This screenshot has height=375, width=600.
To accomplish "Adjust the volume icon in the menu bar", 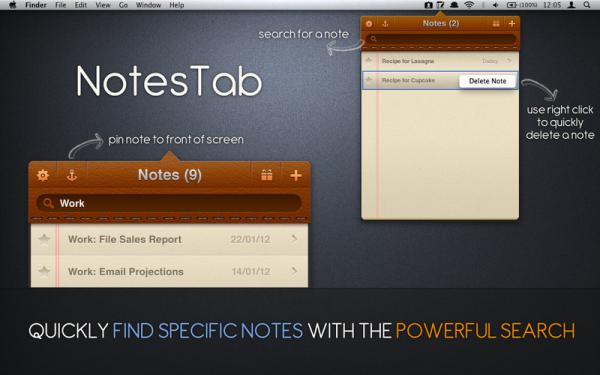I will pos(496,5).
